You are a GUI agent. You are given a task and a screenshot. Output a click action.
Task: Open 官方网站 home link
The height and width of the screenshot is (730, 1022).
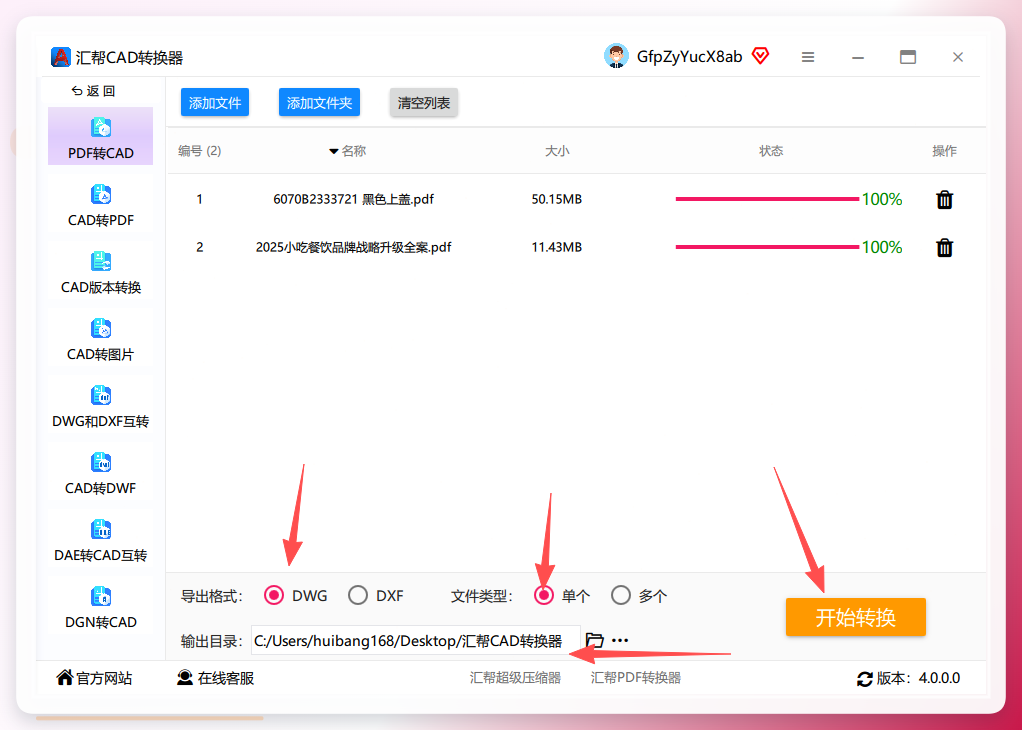(x=94, y=678)
